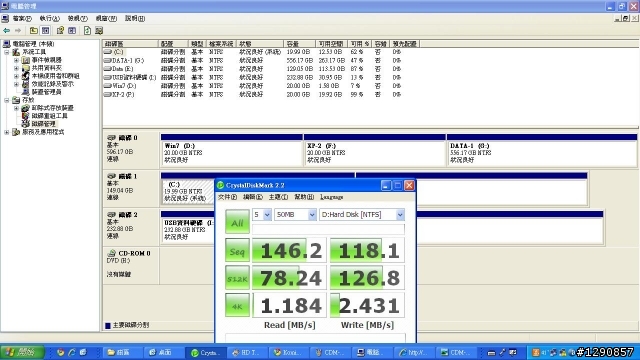
Task: Select the 電腦管理 (本機) root node
Action: coord(33,44)
